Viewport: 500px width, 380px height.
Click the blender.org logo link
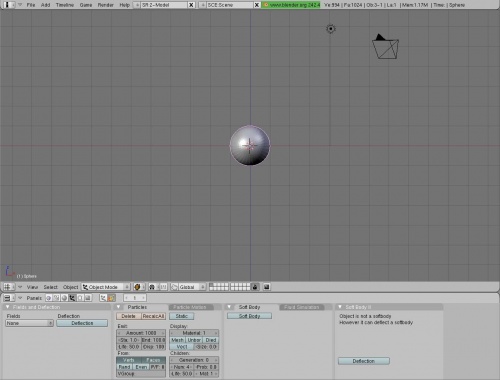click(x=291, y=5)
